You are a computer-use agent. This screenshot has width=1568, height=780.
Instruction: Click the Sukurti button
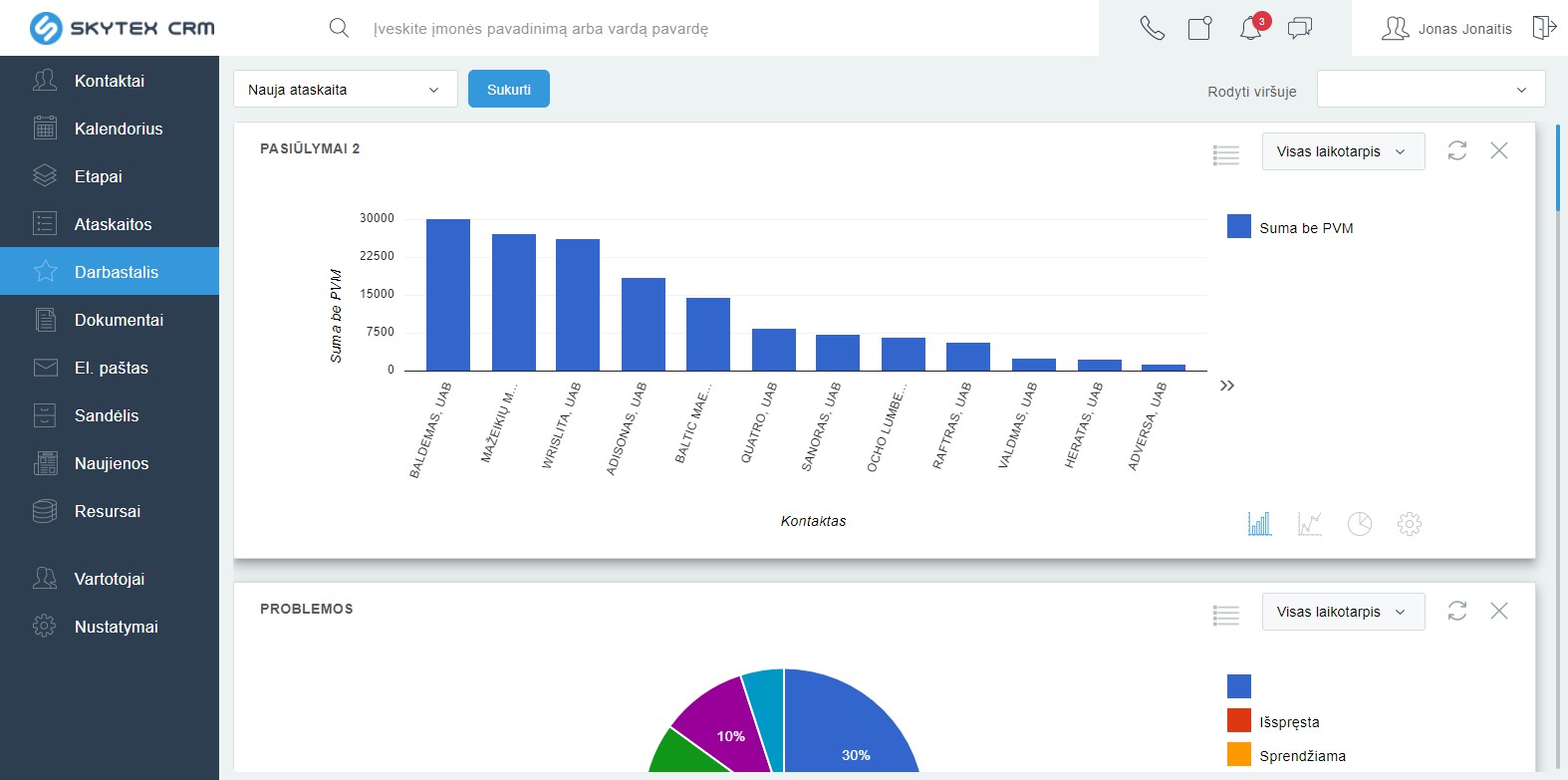tap(509, 89)
